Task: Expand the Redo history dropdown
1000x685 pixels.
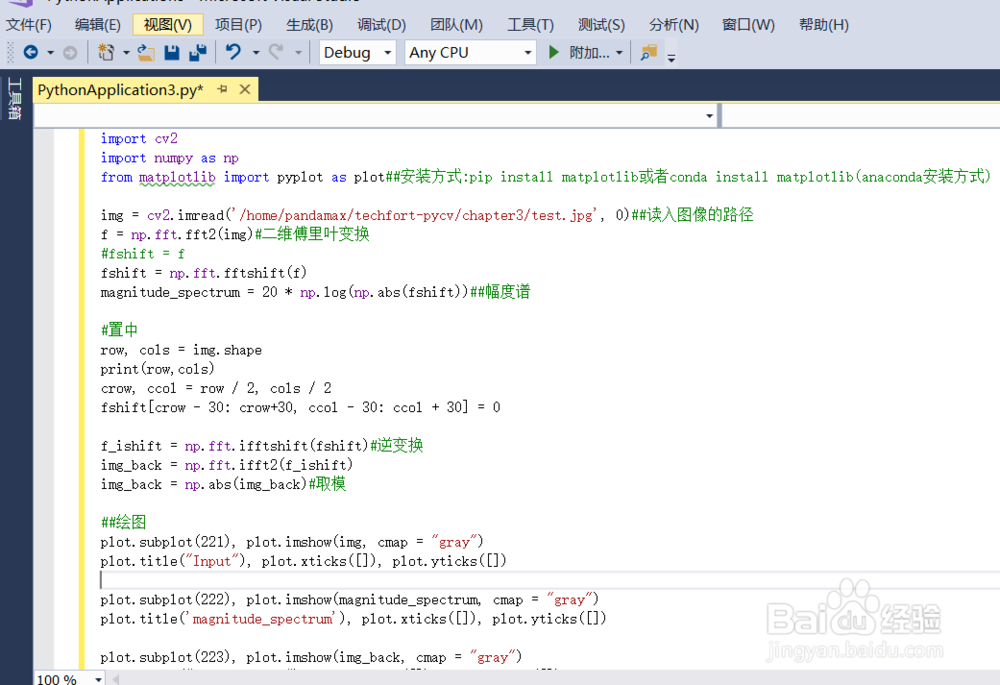Action: tap(298, 53)
